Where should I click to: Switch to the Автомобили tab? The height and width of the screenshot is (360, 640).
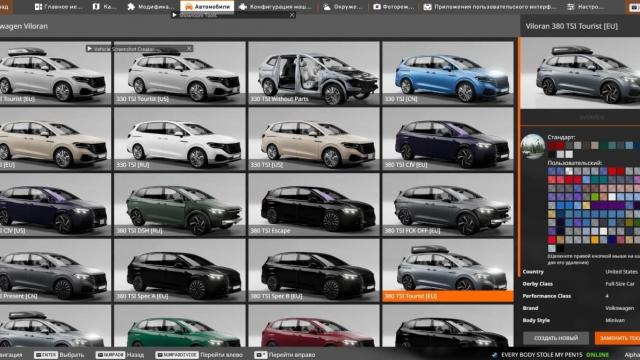pyautogui.click(x=207, y=7)
